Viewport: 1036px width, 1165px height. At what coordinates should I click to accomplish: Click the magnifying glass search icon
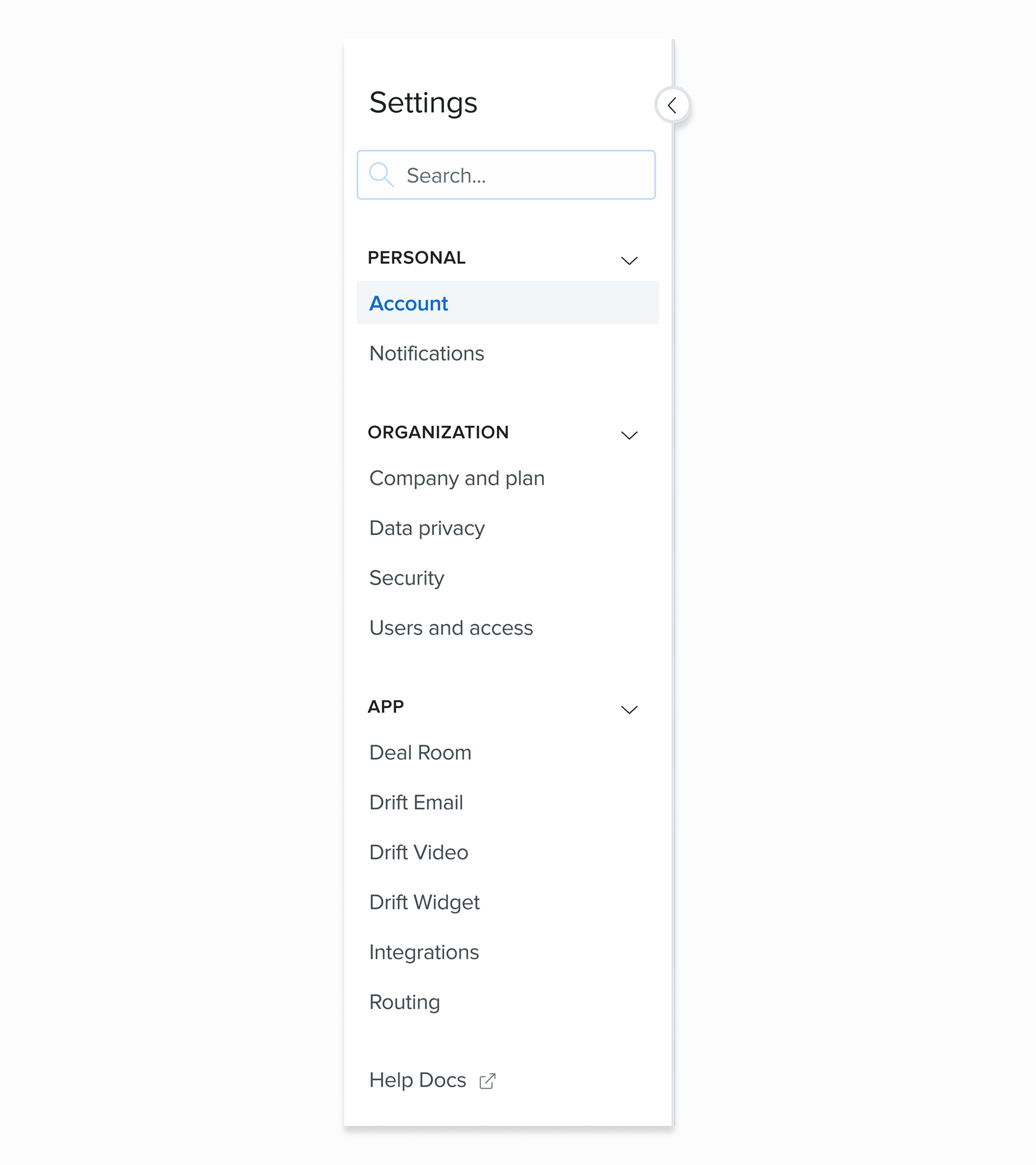click(382, 175)
